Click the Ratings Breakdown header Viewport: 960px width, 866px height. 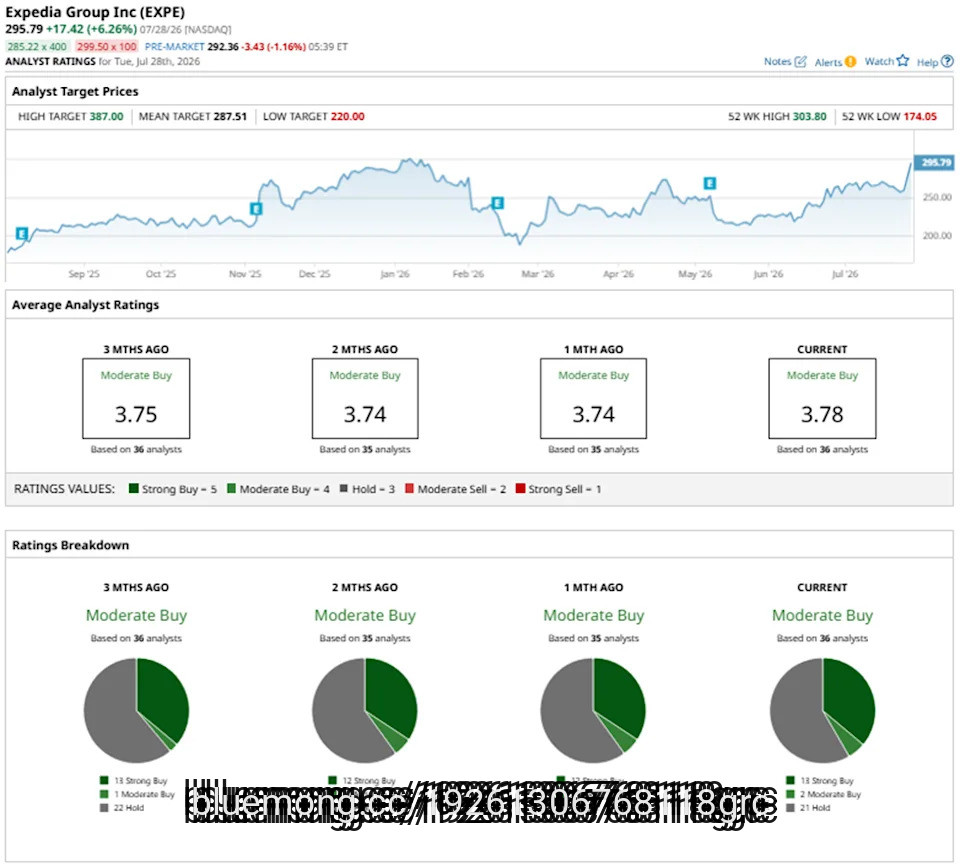point(70,545)
